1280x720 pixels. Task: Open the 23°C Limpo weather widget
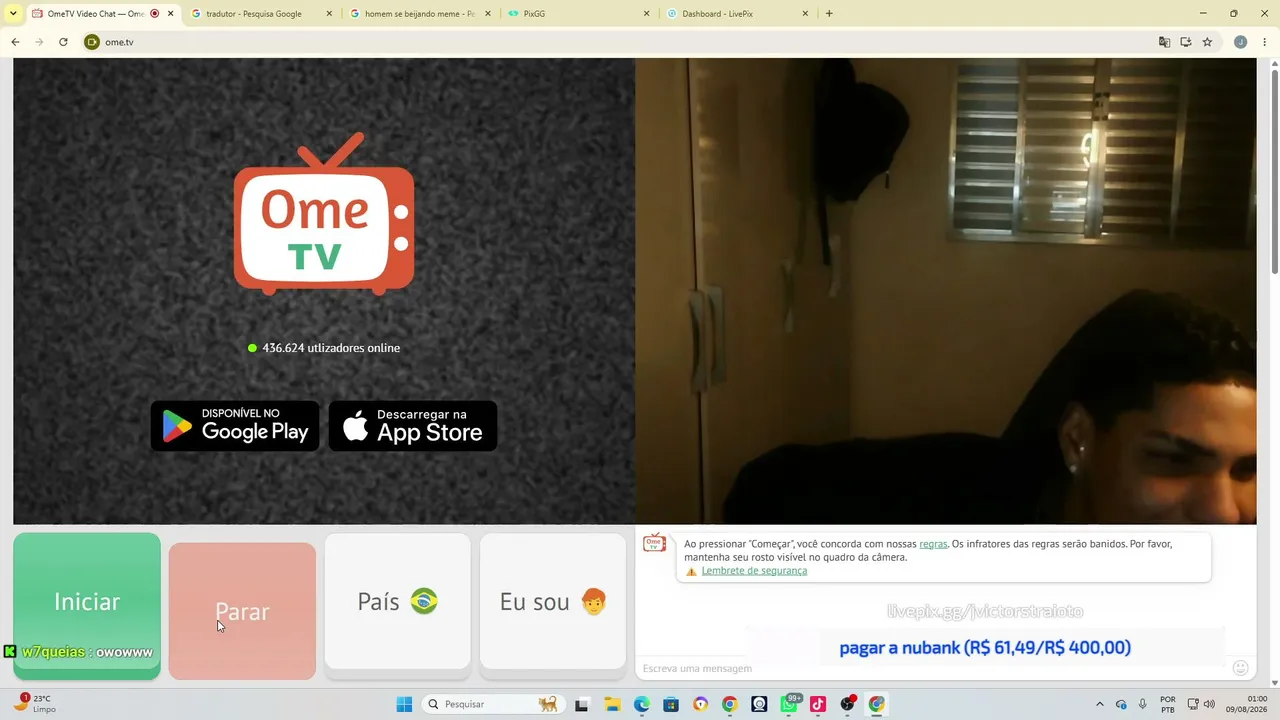click(x=36, y=704)
